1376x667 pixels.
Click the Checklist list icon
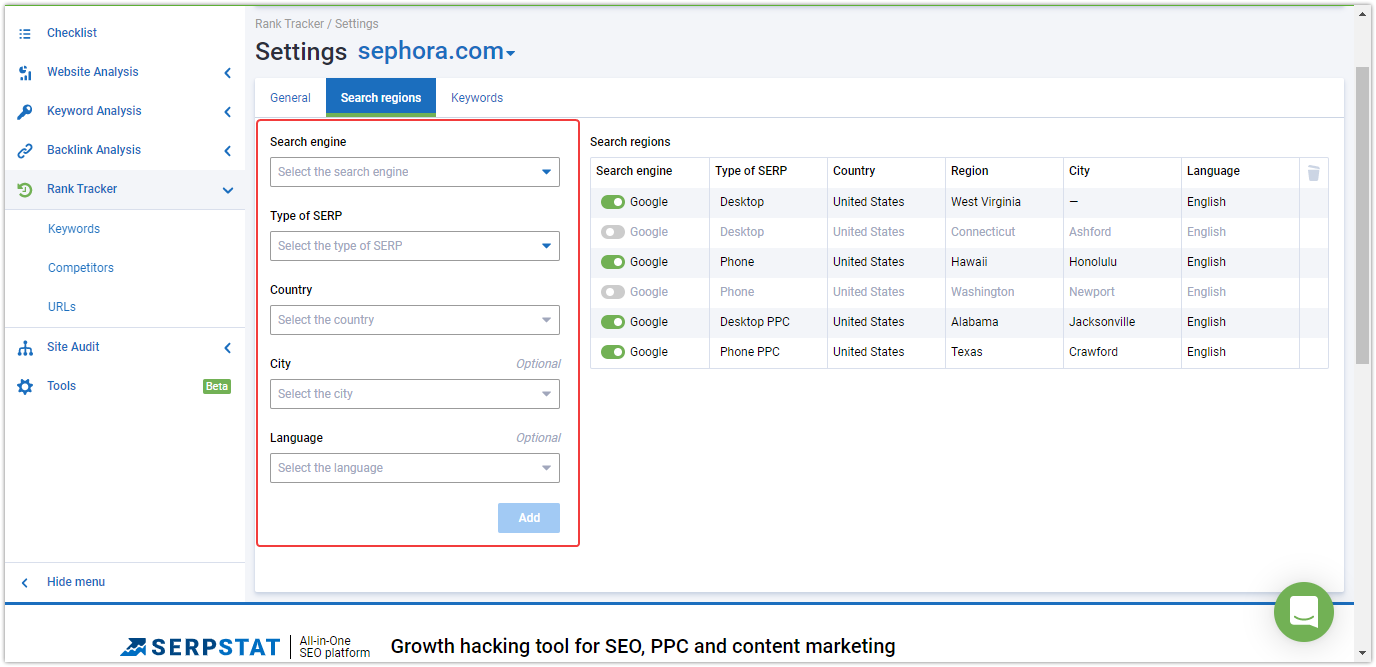point(25,34)
